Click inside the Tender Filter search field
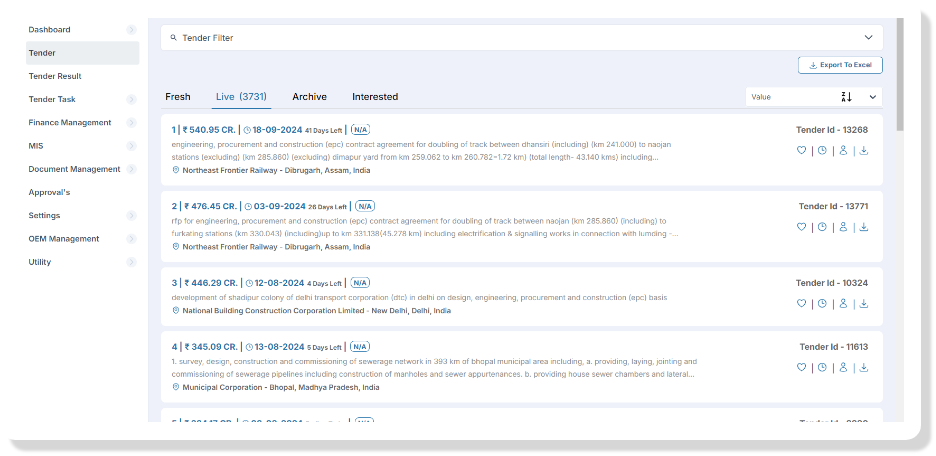The width and height of the screenshot is (936, 456). click(x=500, y=38)
